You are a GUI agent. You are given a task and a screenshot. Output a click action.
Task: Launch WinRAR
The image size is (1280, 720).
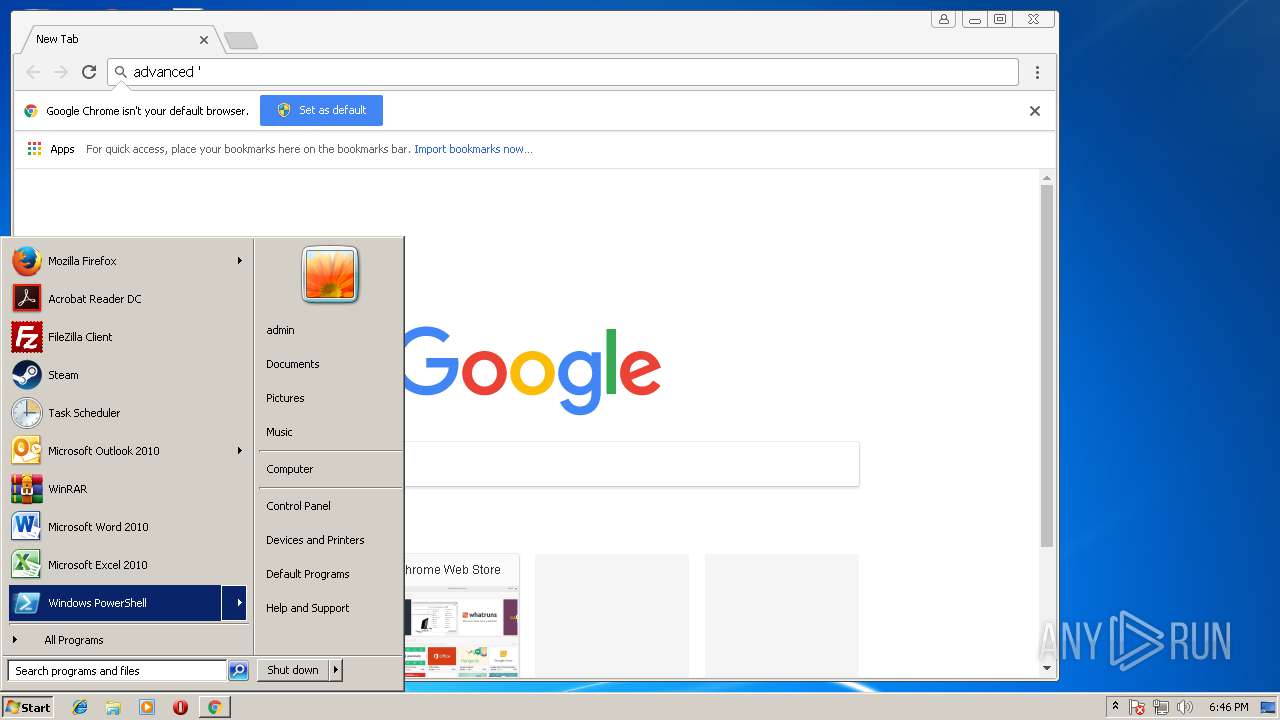point(127,489)
